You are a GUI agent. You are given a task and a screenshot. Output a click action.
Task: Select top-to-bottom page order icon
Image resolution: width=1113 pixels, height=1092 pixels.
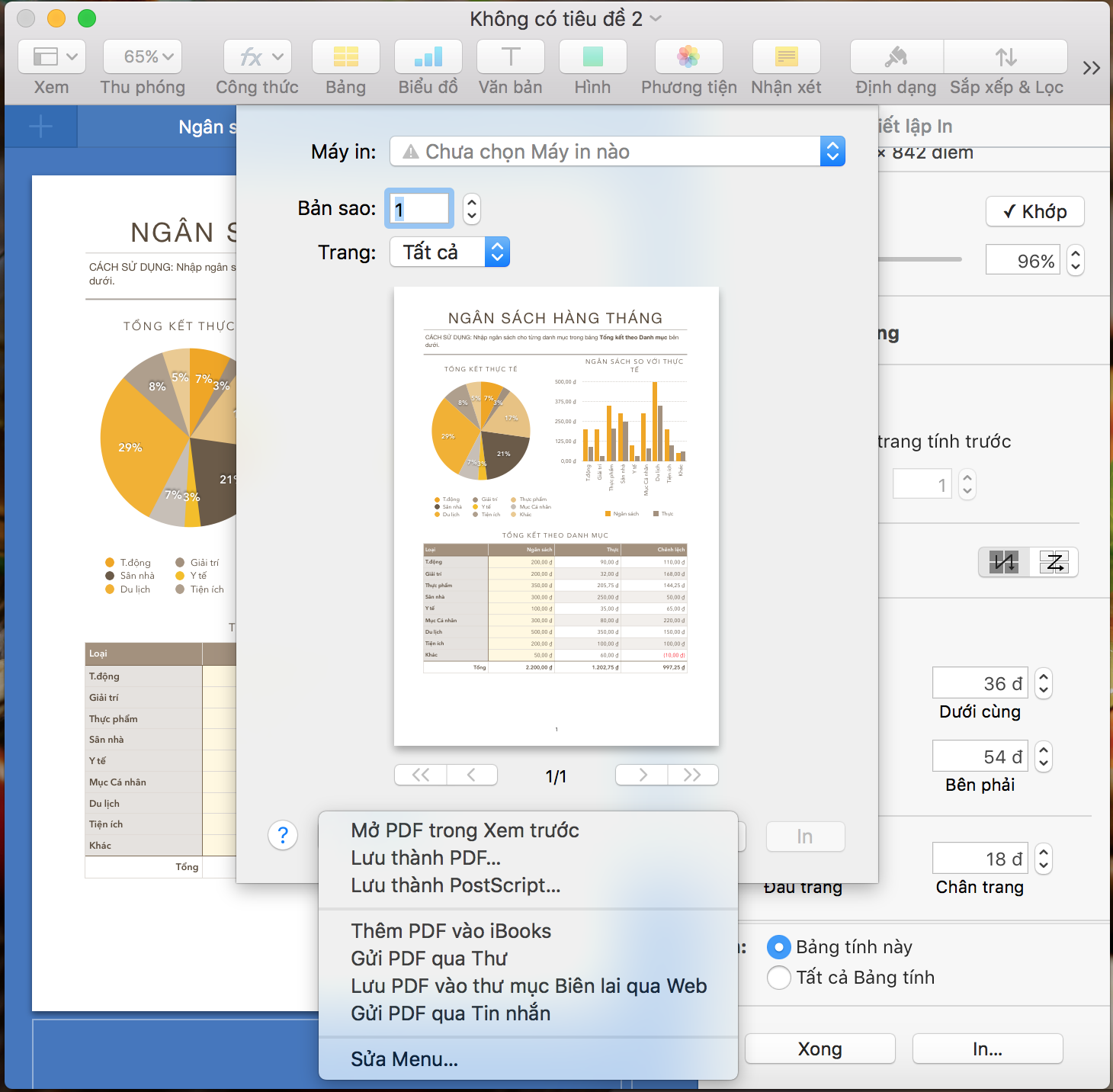[x=1004, y=563]
